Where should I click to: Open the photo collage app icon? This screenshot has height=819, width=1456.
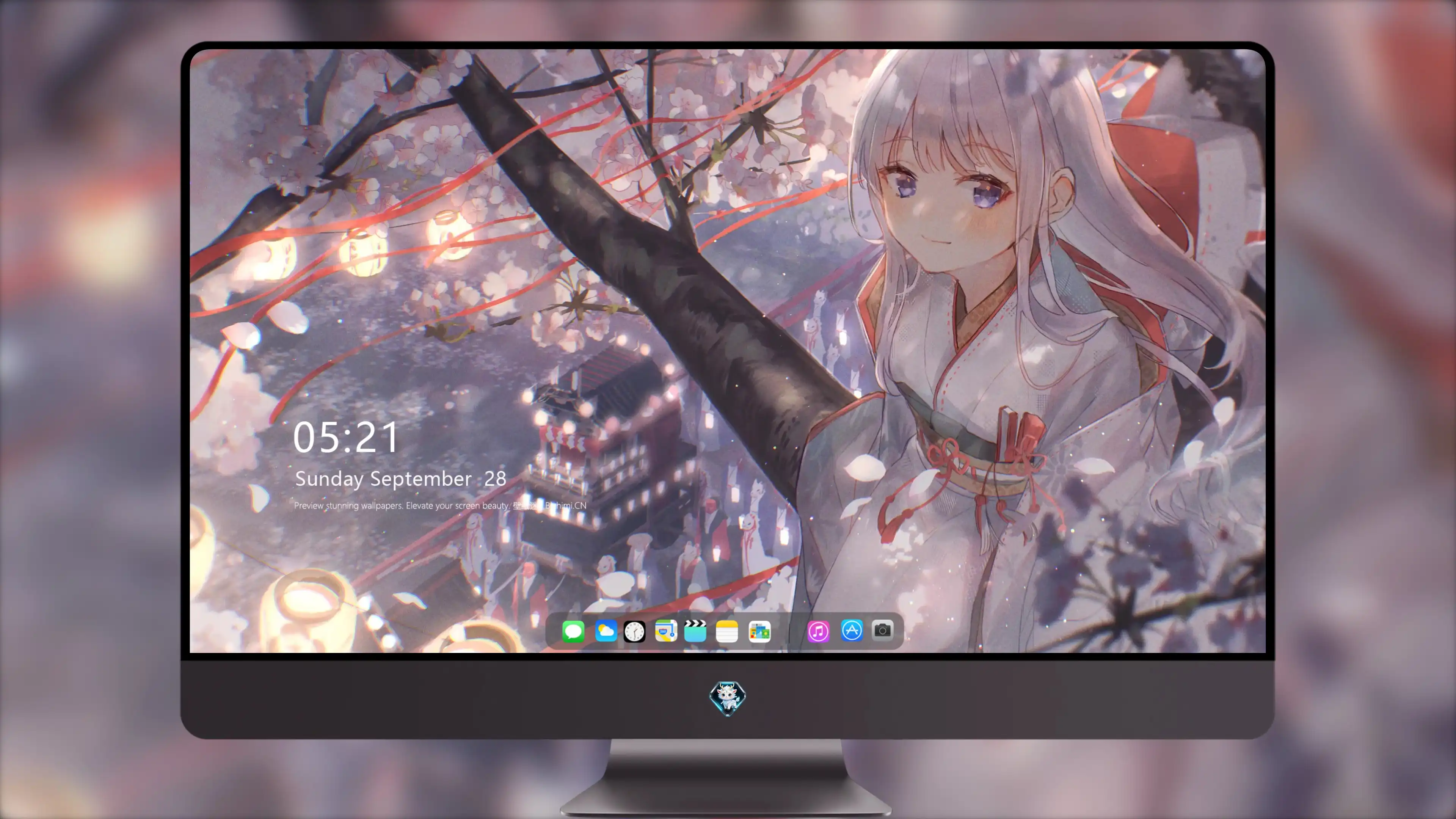[759, 631]
